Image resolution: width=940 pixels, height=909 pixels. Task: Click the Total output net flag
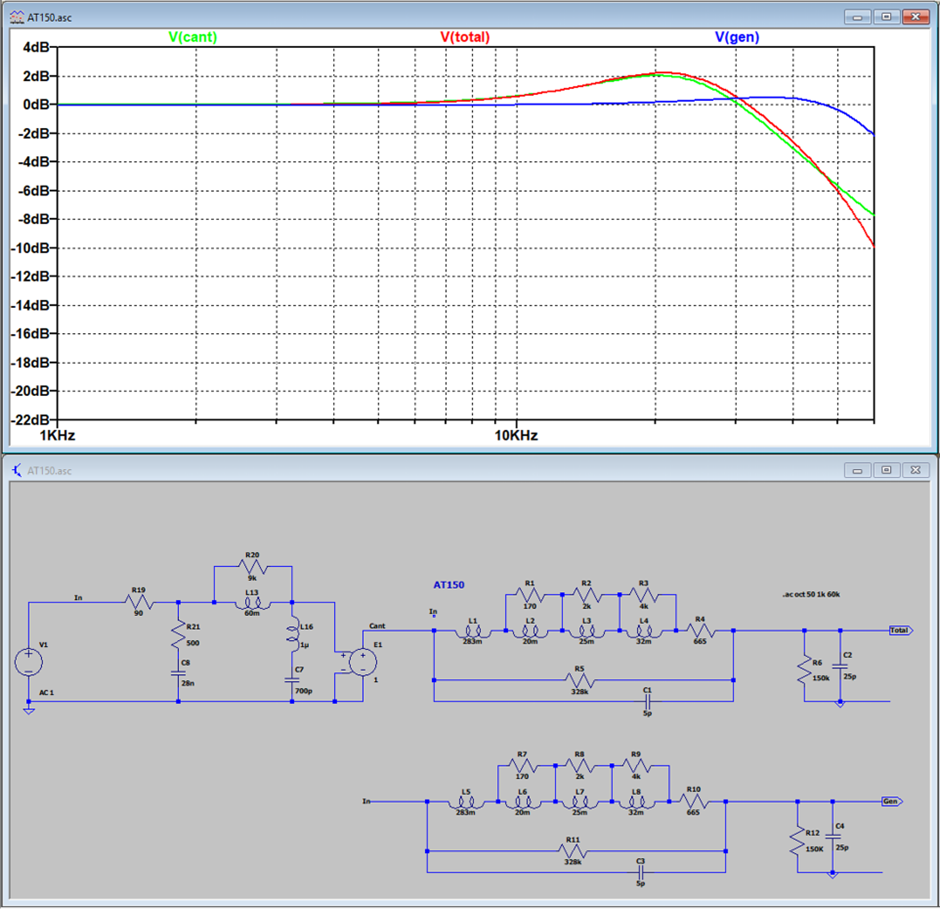tap(900, 630)
